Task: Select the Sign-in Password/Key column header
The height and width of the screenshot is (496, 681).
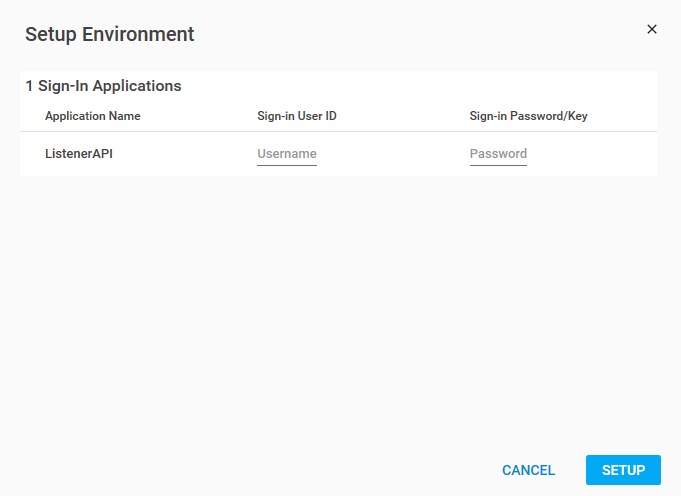Action: [528, 116]
